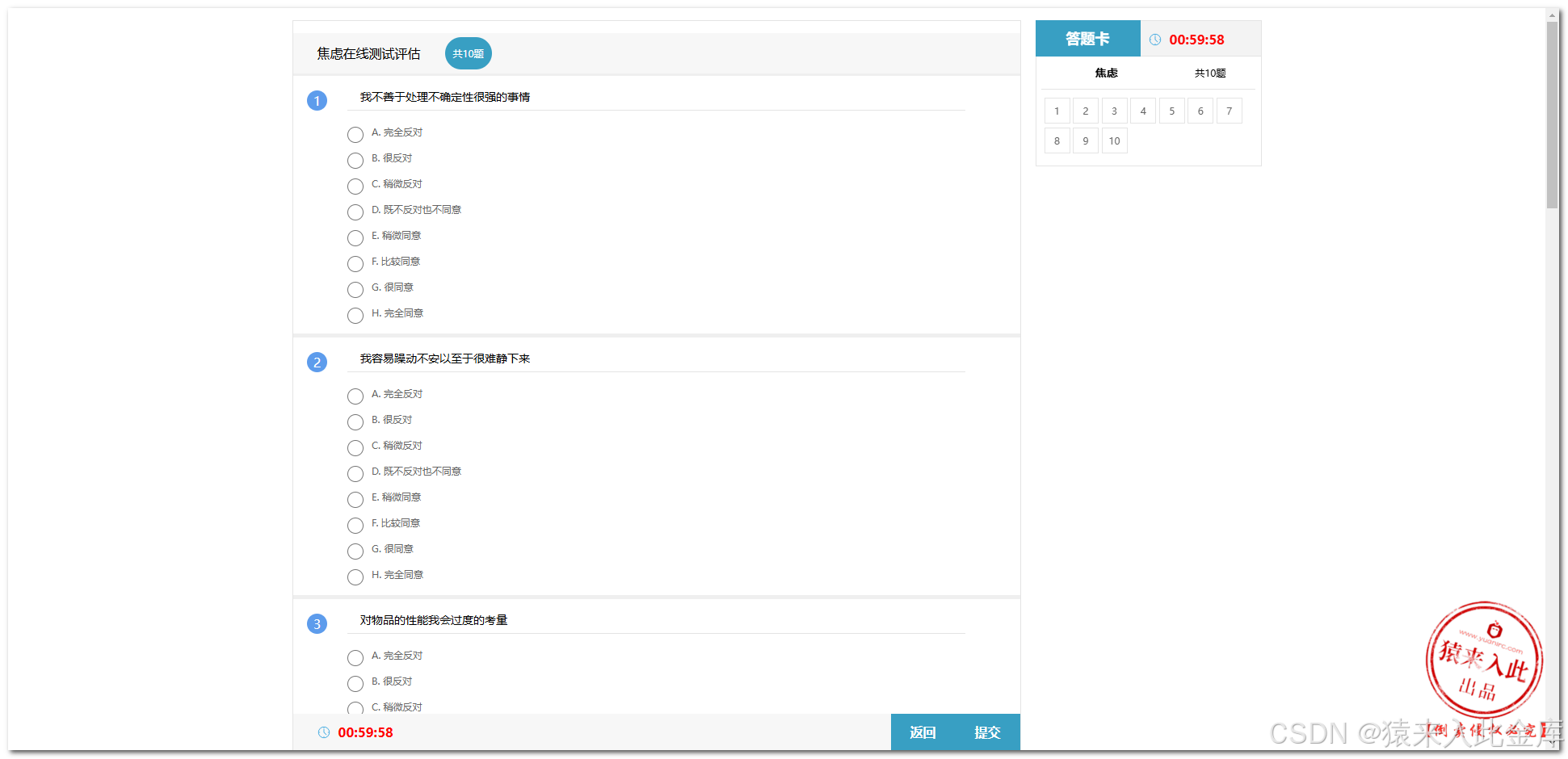The height and width of the screenshot is (759, 1568).
Task: Jump to question 6 in answer card
Action: coord(1200,111)
